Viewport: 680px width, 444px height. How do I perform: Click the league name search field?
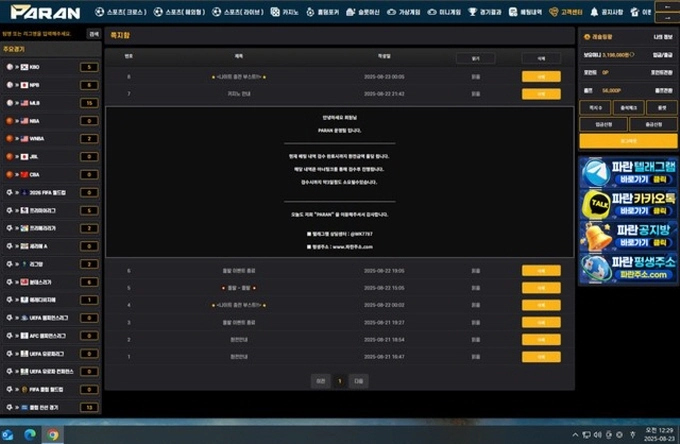coord(43,34)
